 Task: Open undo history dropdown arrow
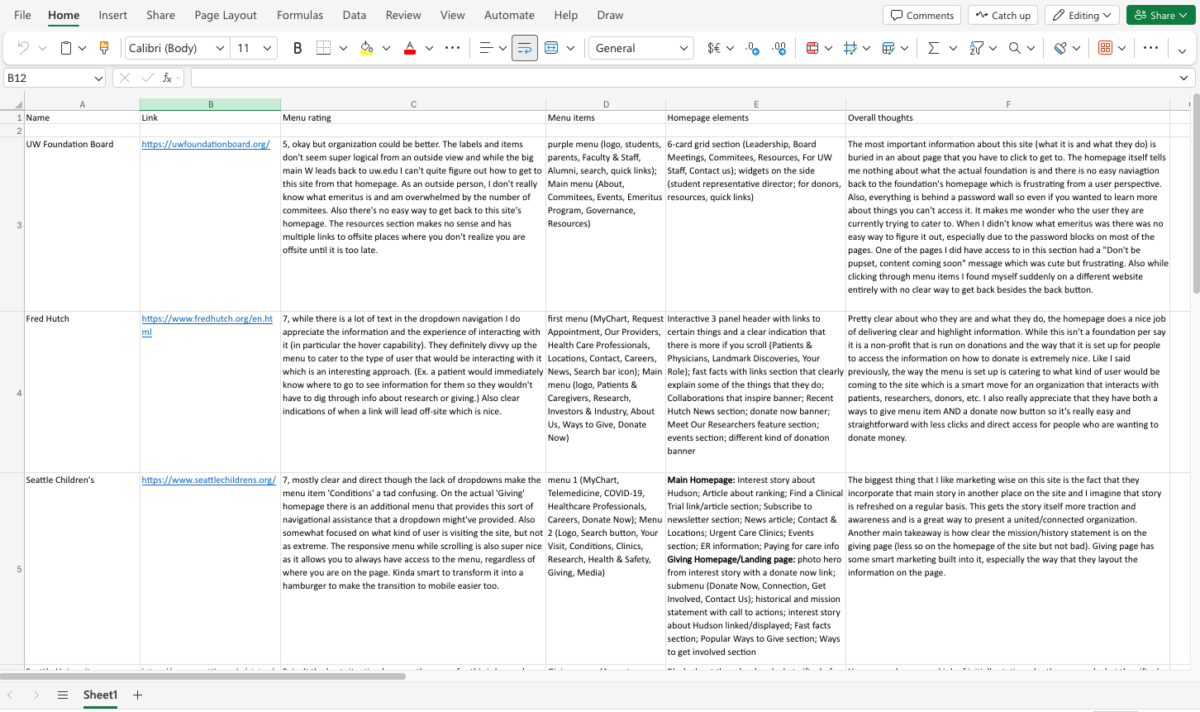pyautogui.click(x=40, y=48)
